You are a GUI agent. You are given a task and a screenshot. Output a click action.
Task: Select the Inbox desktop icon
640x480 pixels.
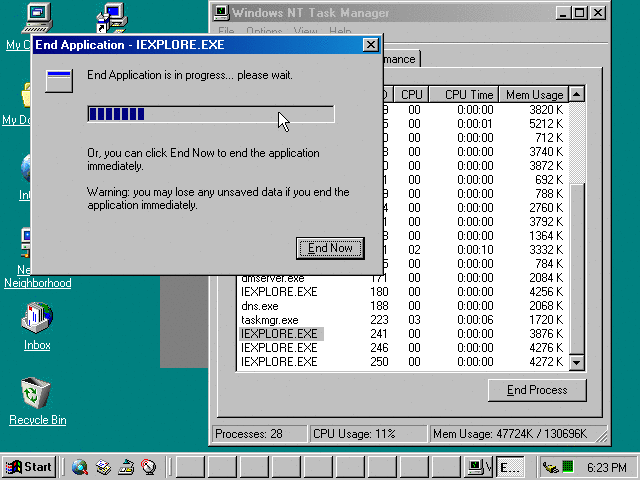(x=37, y=318)
